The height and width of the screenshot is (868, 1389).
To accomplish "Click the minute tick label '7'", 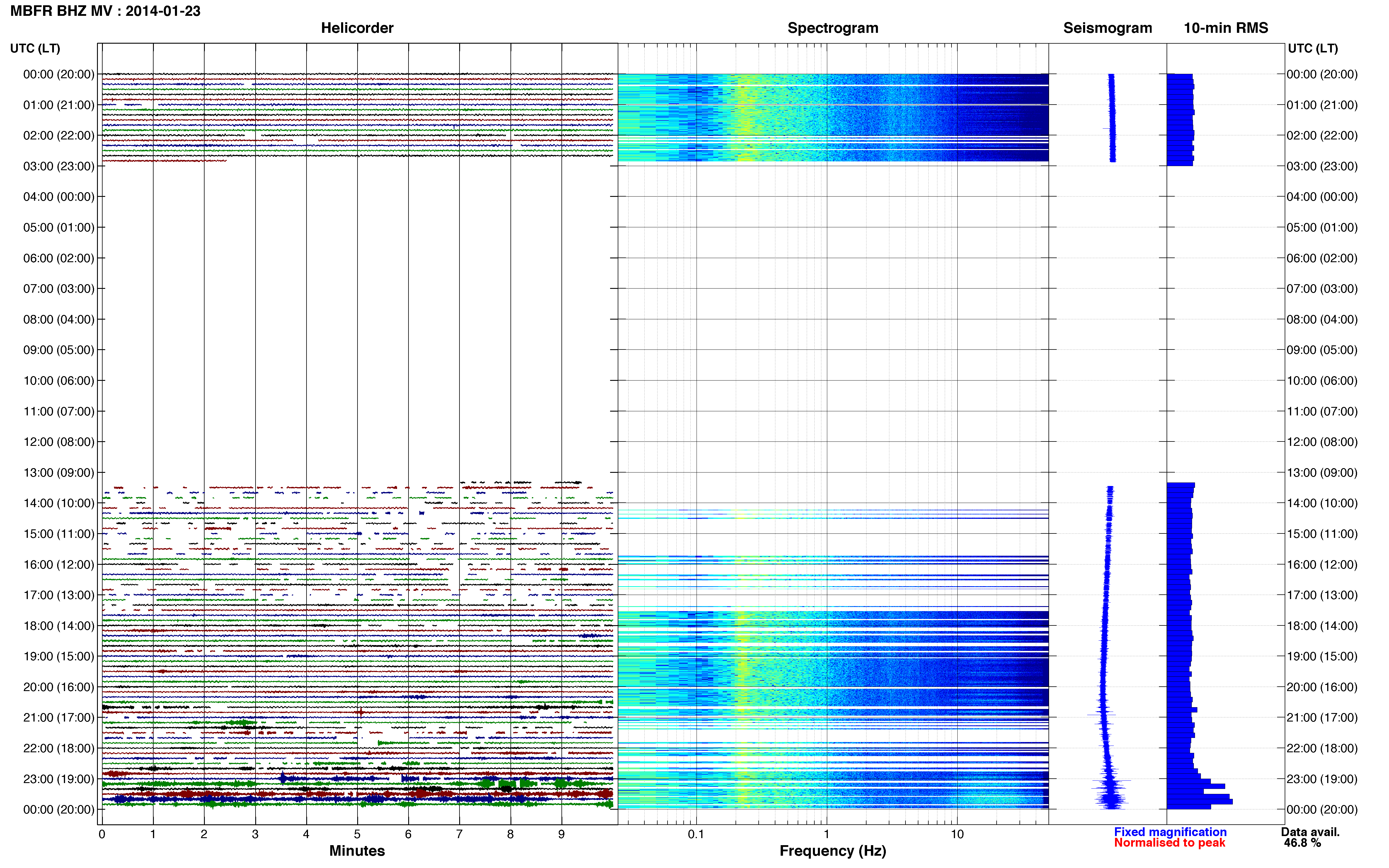I will coord(459,835).
